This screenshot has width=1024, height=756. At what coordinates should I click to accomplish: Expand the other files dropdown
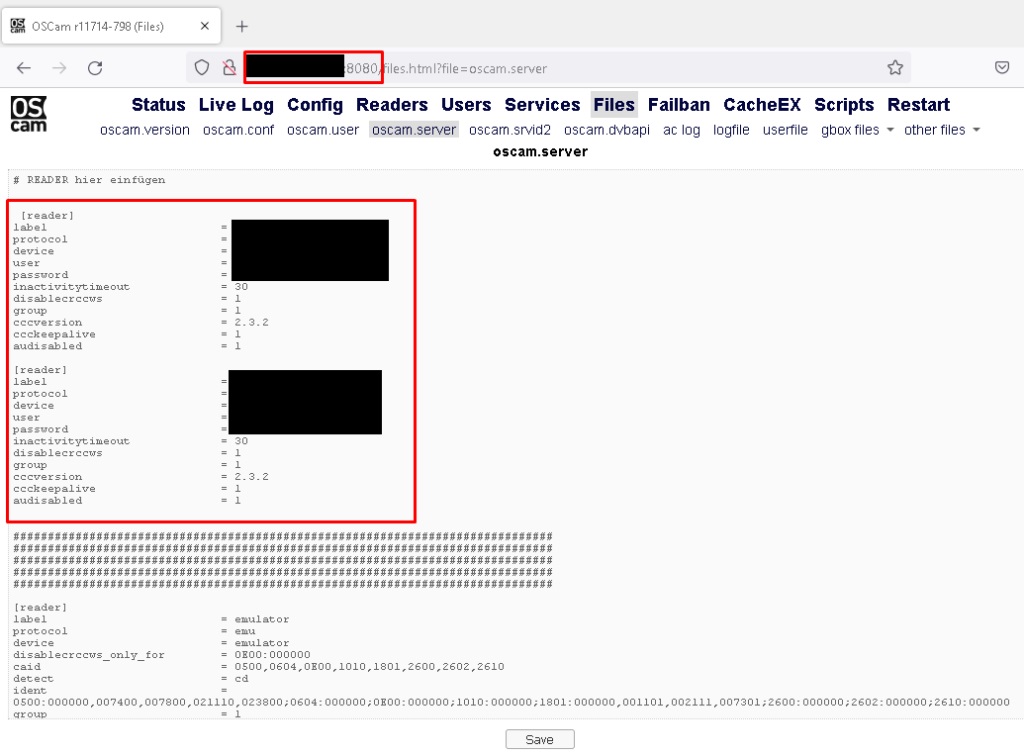942,130
